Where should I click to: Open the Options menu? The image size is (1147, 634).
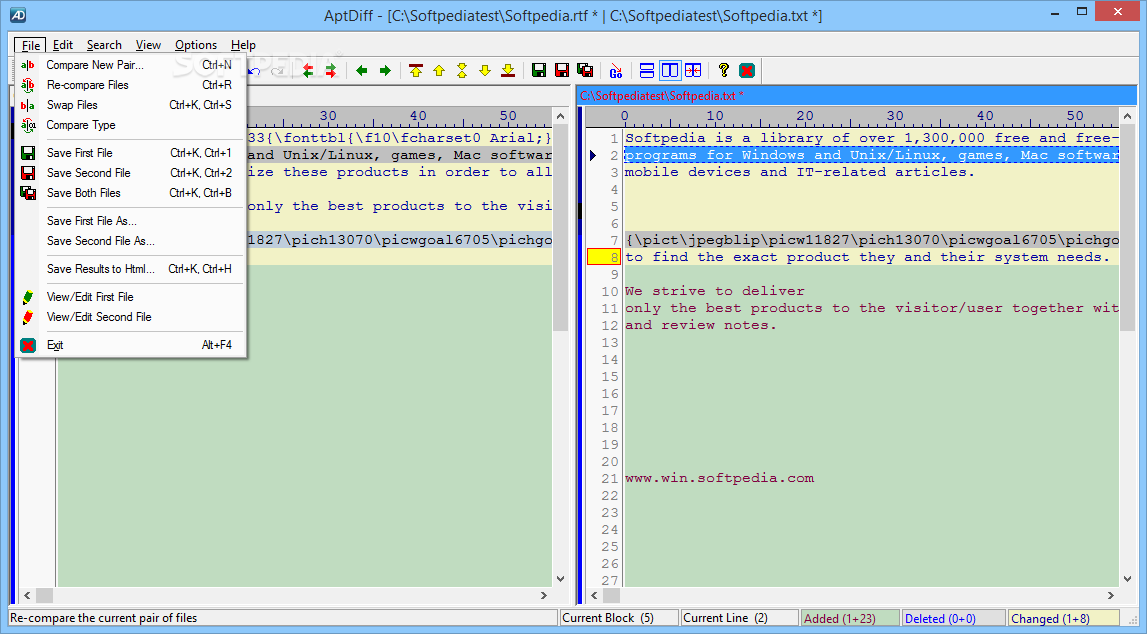point(195,45)
